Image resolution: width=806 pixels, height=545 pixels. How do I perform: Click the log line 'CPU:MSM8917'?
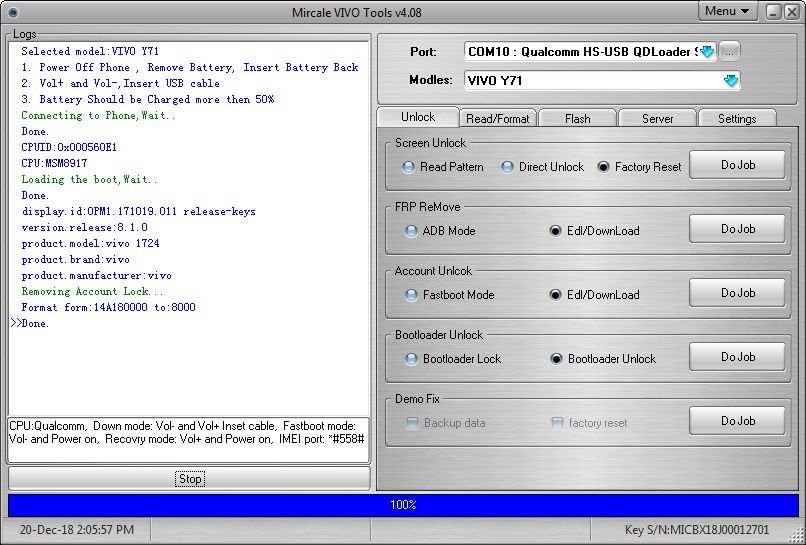(54, 164)
